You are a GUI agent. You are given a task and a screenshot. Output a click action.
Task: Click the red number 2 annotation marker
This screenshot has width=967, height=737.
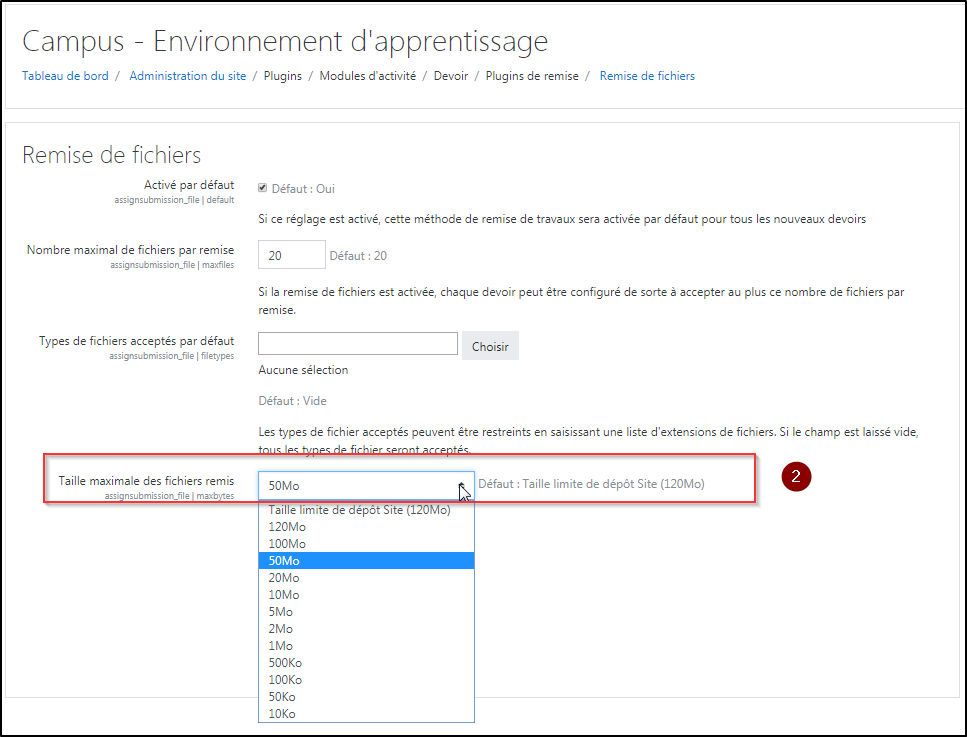click(x=796, y=477)
